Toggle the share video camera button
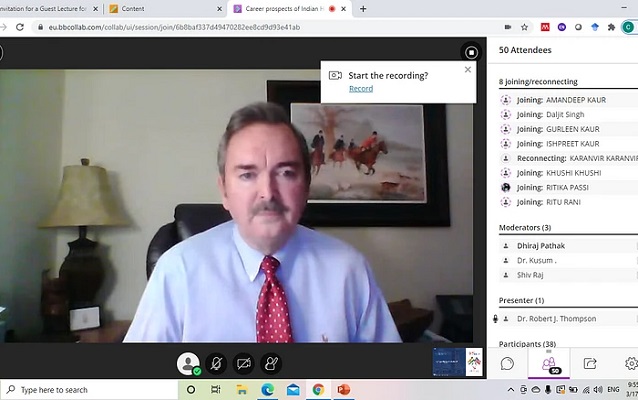The image size is (638, 400). pos(243,364)
